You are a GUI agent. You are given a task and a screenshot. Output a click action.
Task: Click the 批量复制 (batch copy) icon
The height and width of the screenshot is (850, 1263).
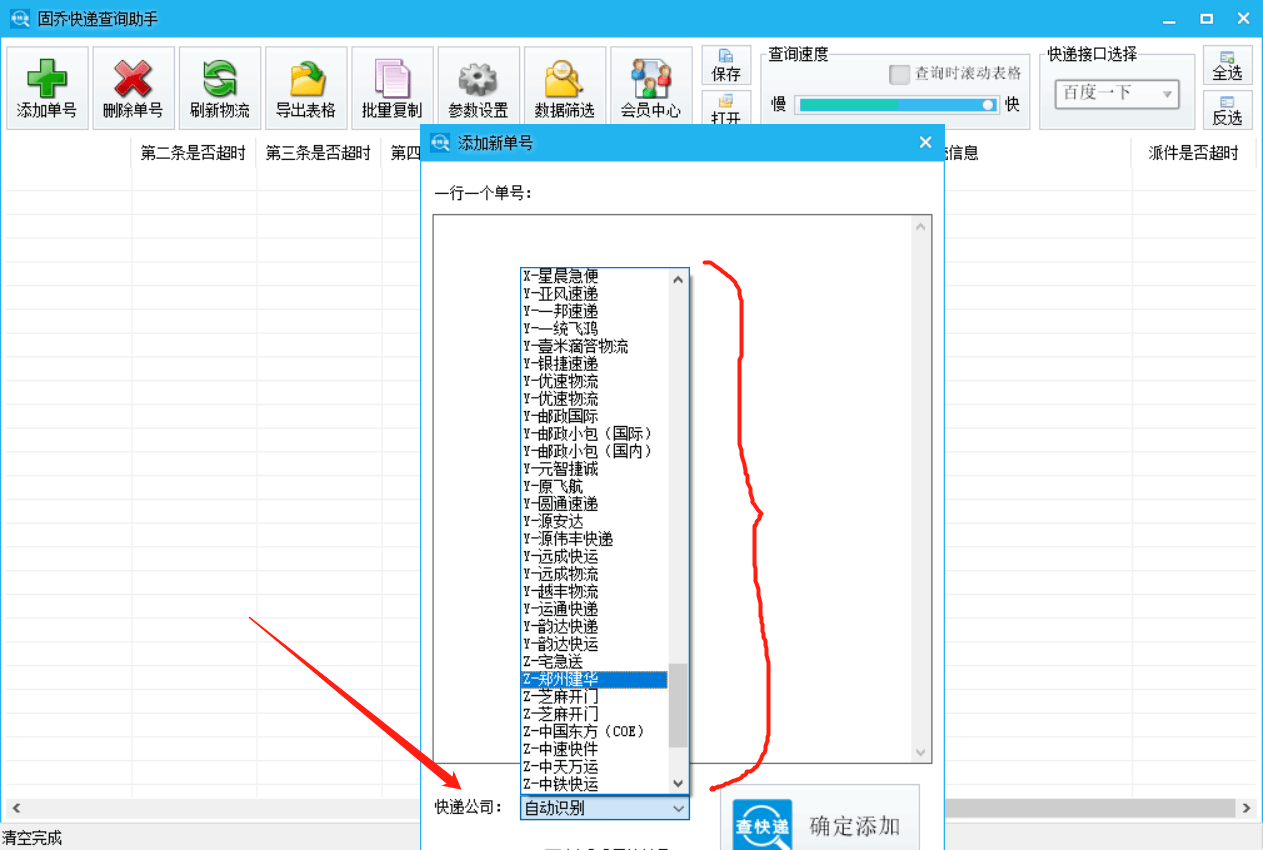coord(391,87)
